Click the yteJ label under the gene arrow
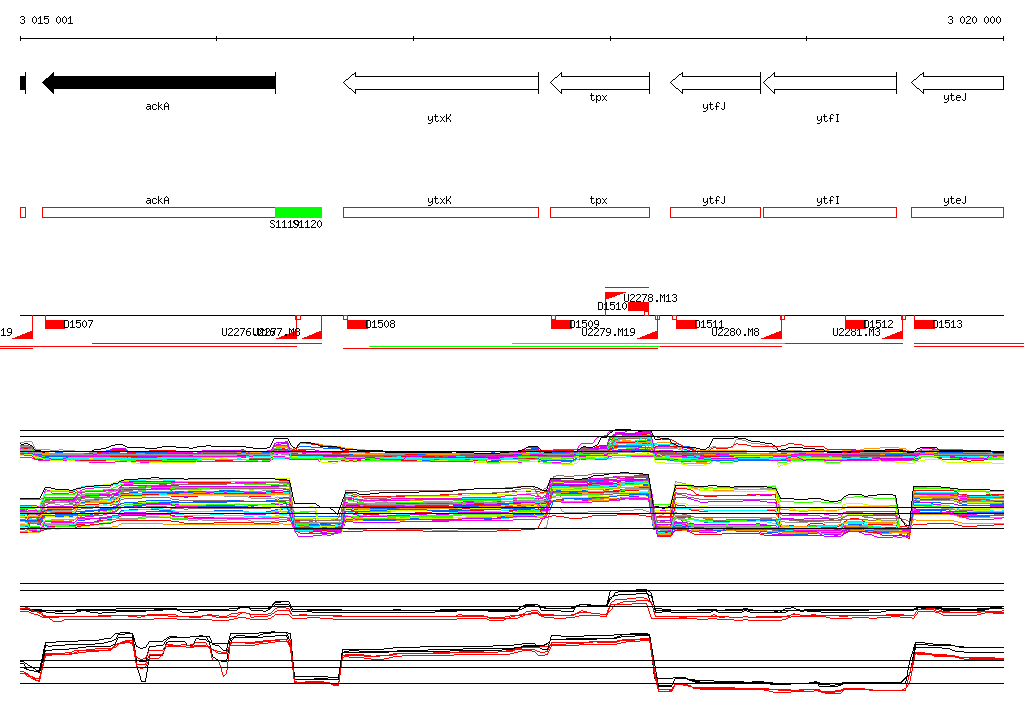 click(x=955, y=97)
